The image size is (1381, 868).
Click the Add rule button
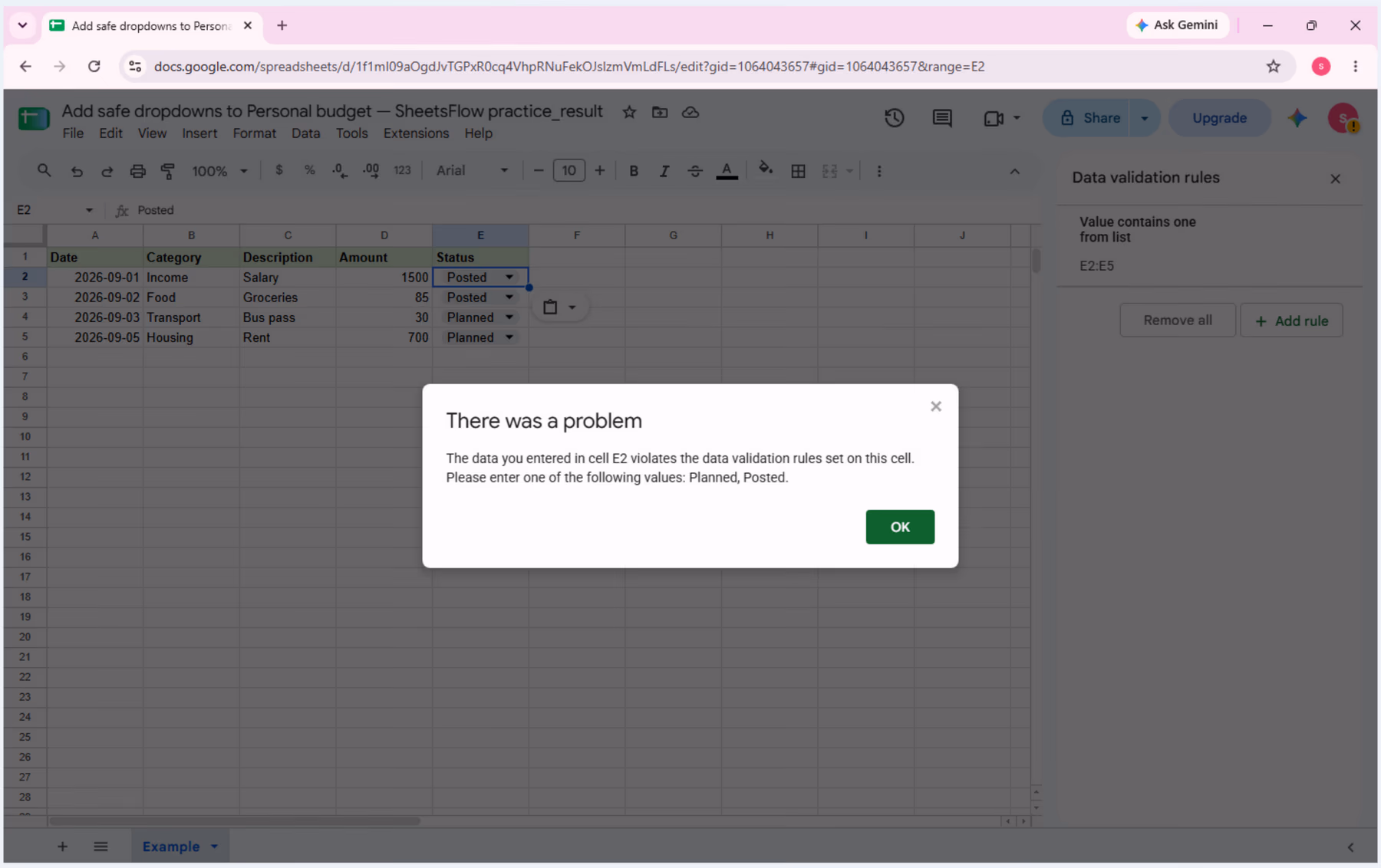(x=1291, y=321)
